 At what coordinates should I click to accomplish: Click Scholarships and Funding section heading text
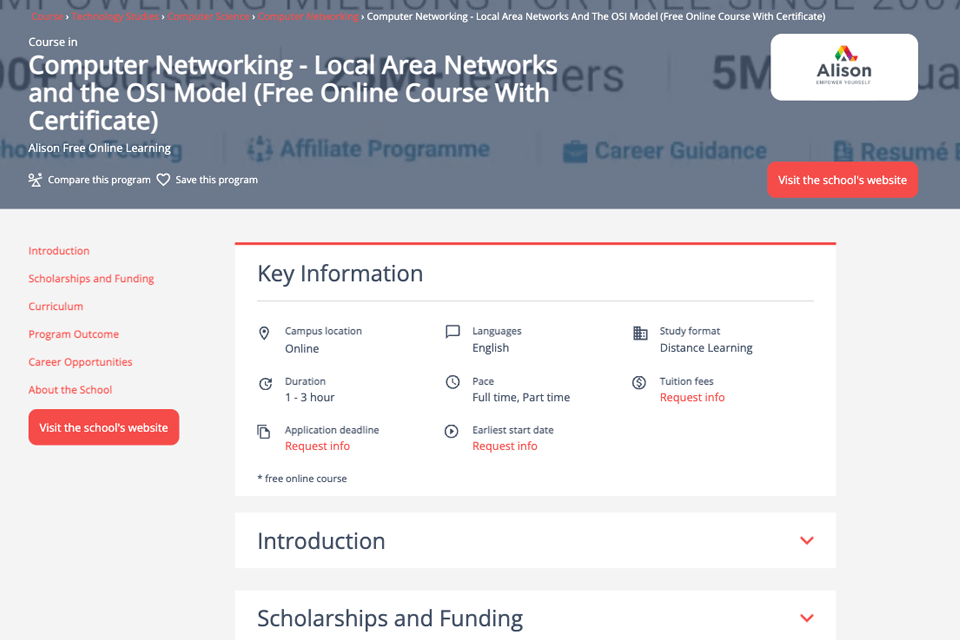click(390, 619)
